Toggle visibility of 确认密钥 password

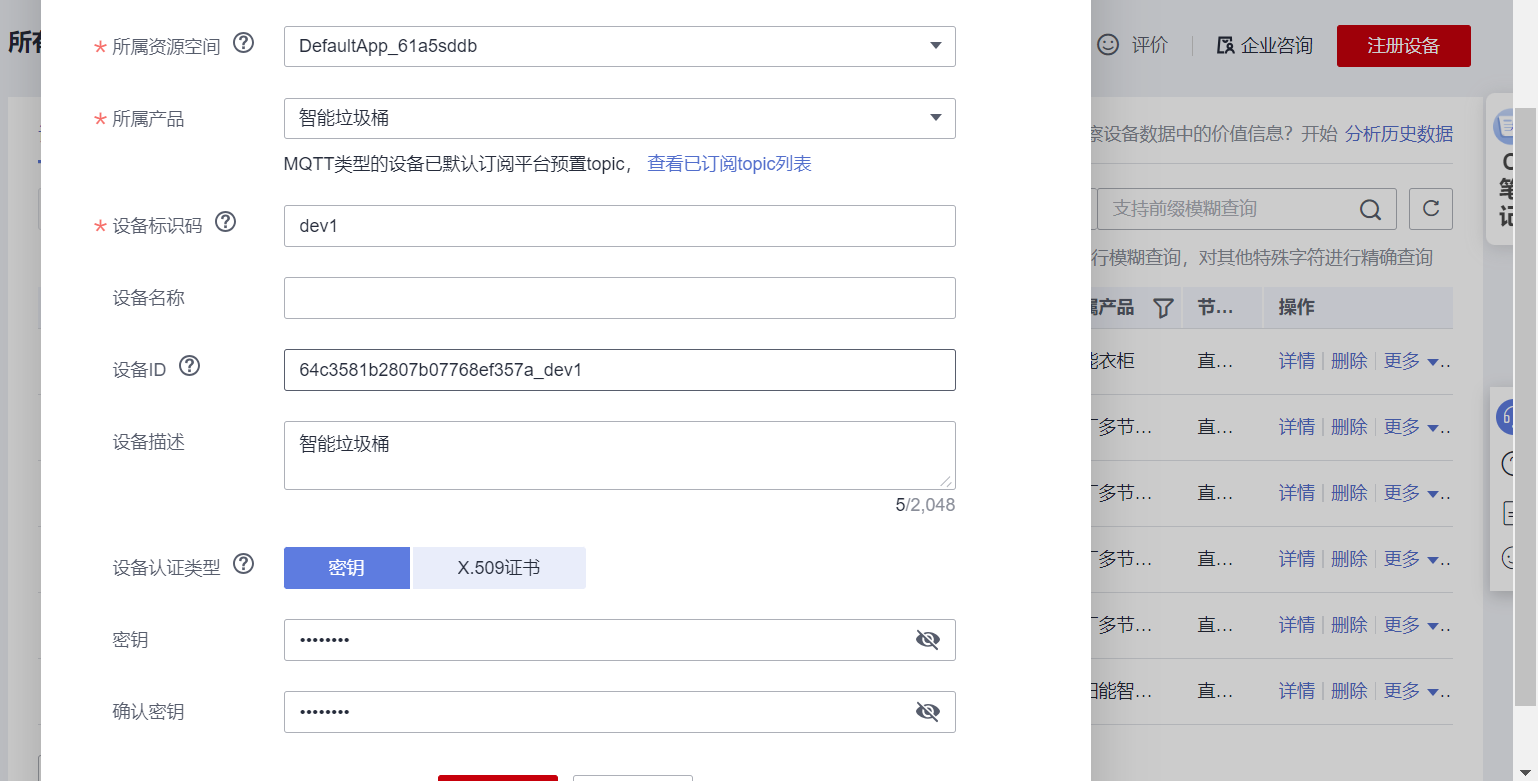pyautogui.click(x=928, y=712)
